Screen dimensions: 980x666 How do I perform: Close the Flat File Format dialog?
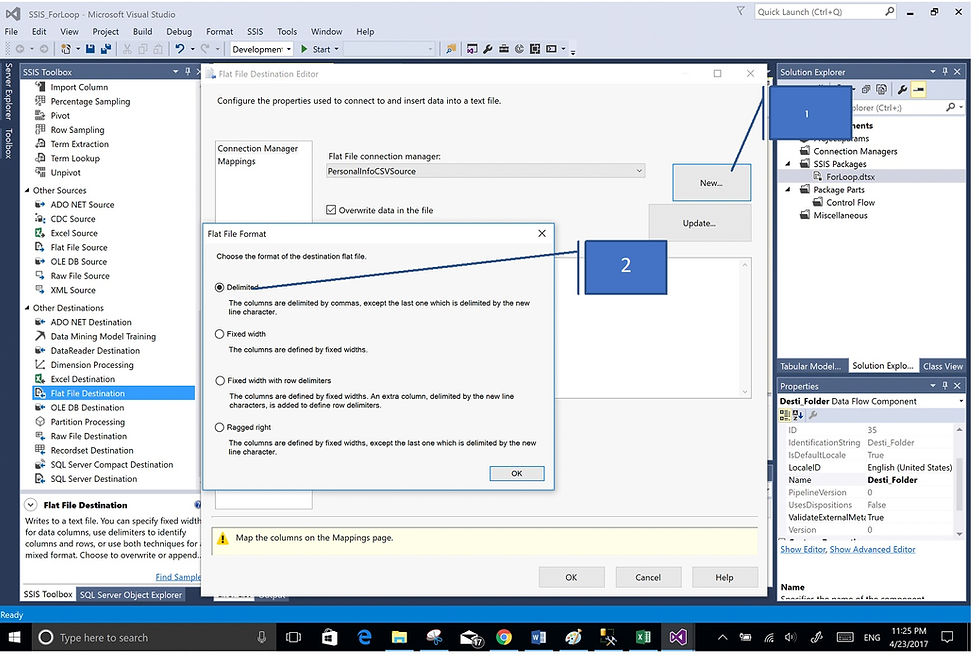click(542, 233)
